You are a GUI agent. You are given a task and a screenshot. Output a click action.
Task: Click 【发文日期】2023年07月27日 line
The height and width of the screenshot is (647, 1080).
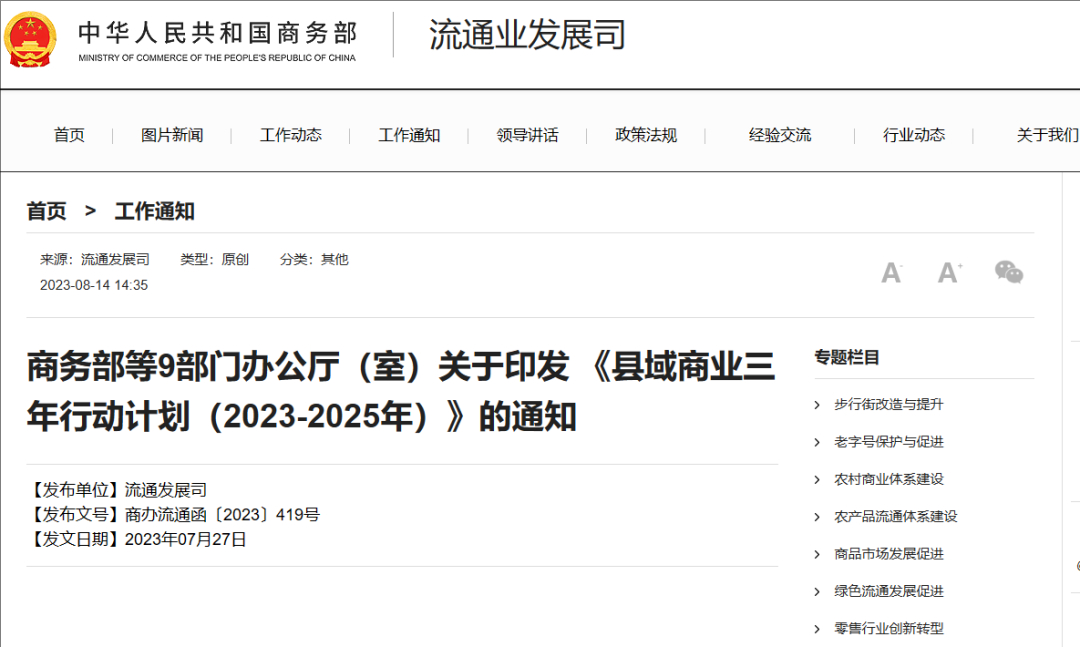click(x=136, y=540)
